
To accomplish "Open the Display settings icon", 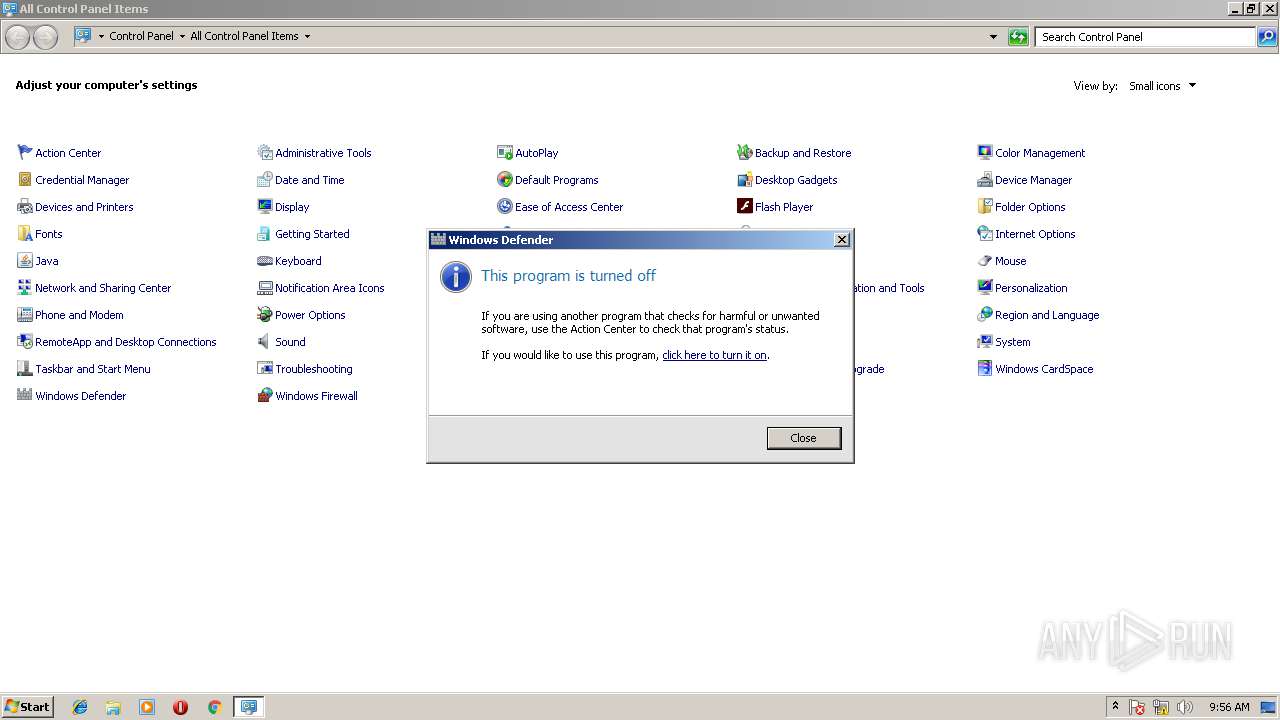I will 265,207.
